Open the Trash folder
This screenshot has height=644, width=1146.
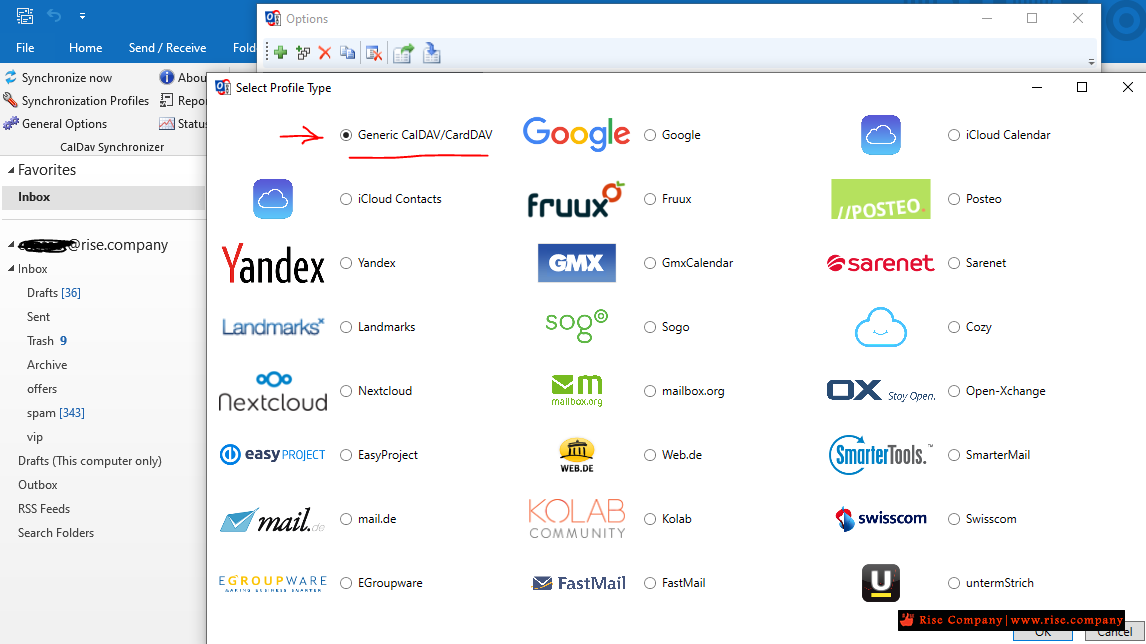[x=40, y=341]
